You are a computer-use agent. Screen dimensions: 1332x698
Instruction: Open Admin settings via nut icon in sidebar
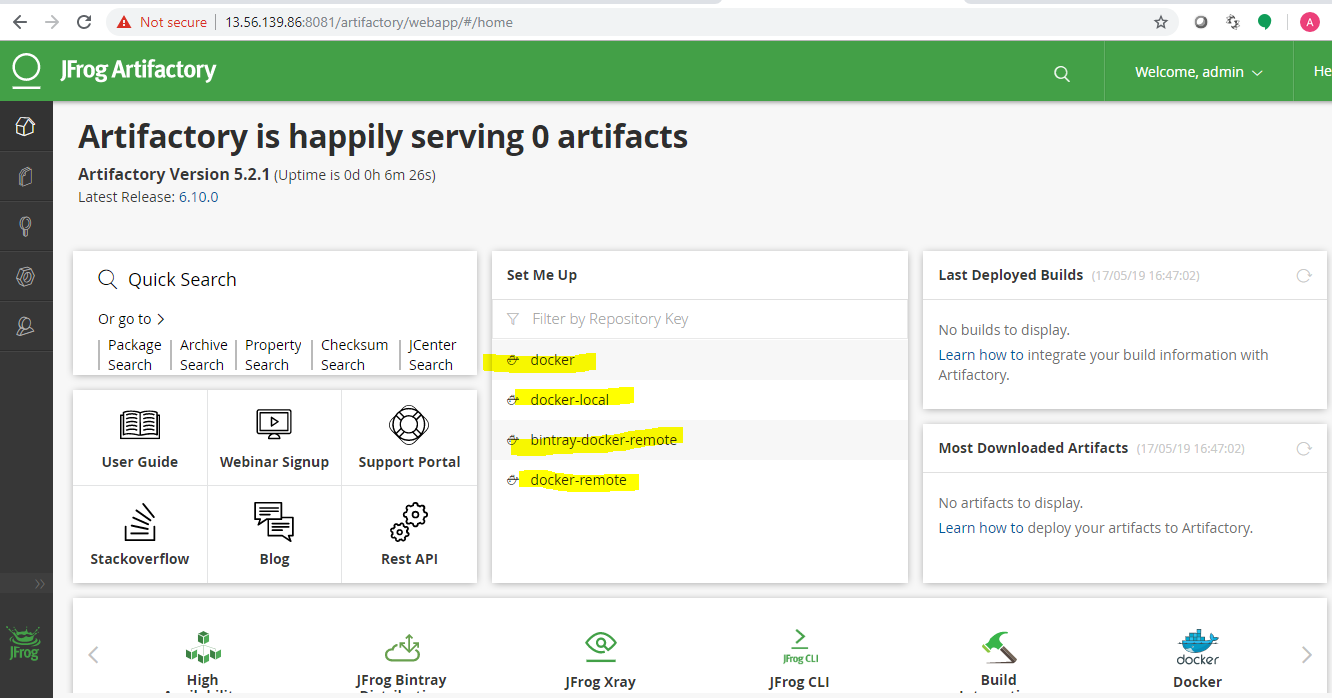pos(26,275)
